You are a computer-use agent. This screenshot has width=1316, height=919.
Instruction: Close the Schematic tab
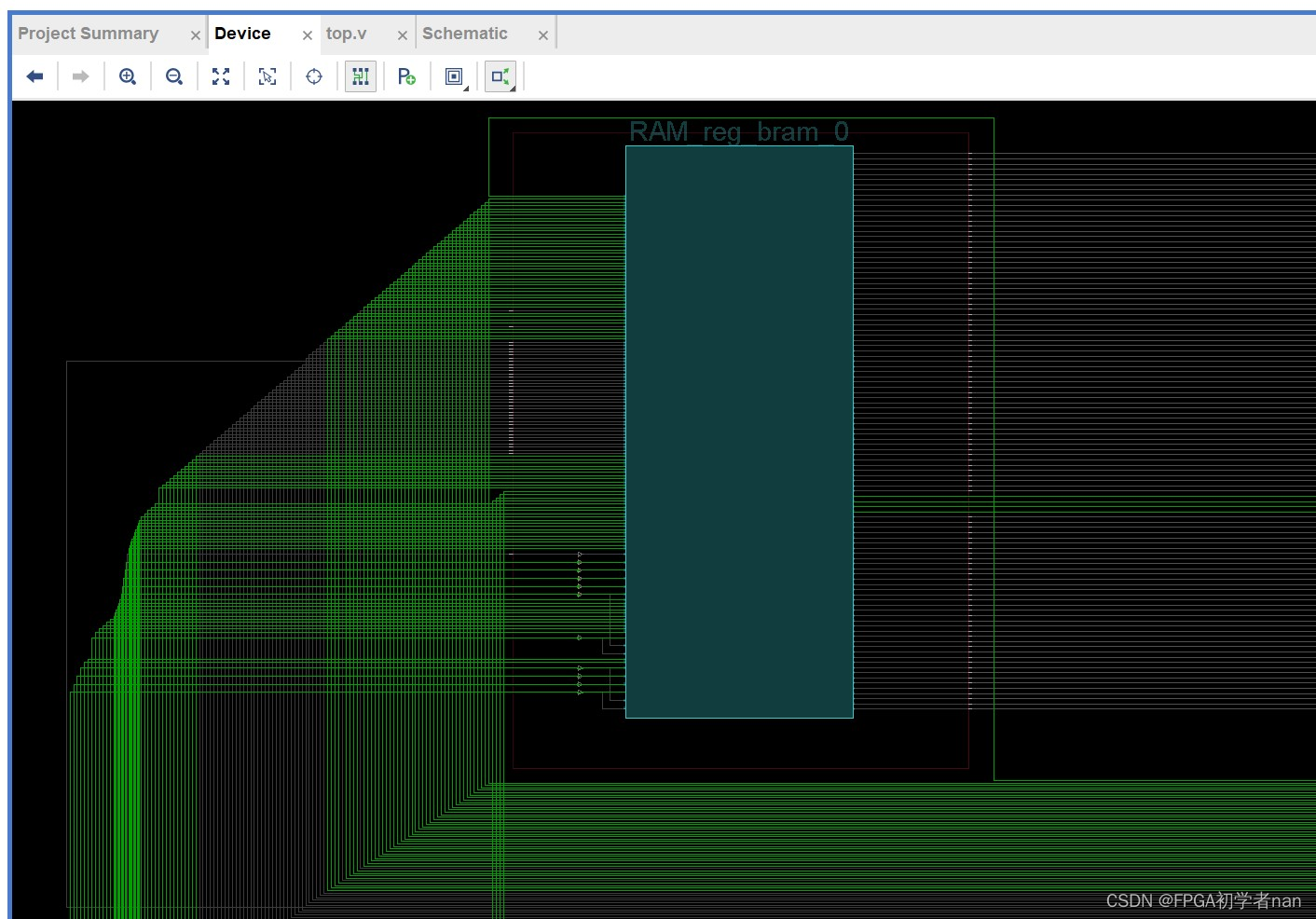coord(543,34)
